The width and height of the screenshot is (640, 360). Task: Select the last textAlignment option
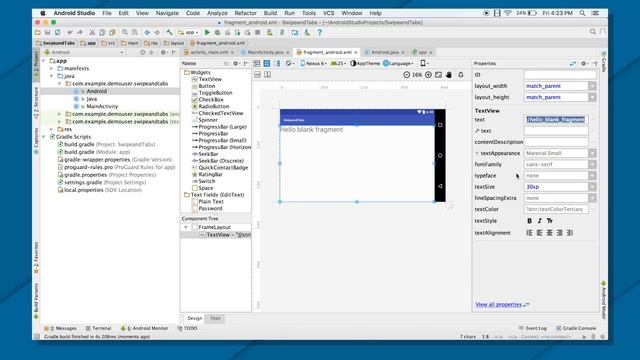click(x=570, y=233)
